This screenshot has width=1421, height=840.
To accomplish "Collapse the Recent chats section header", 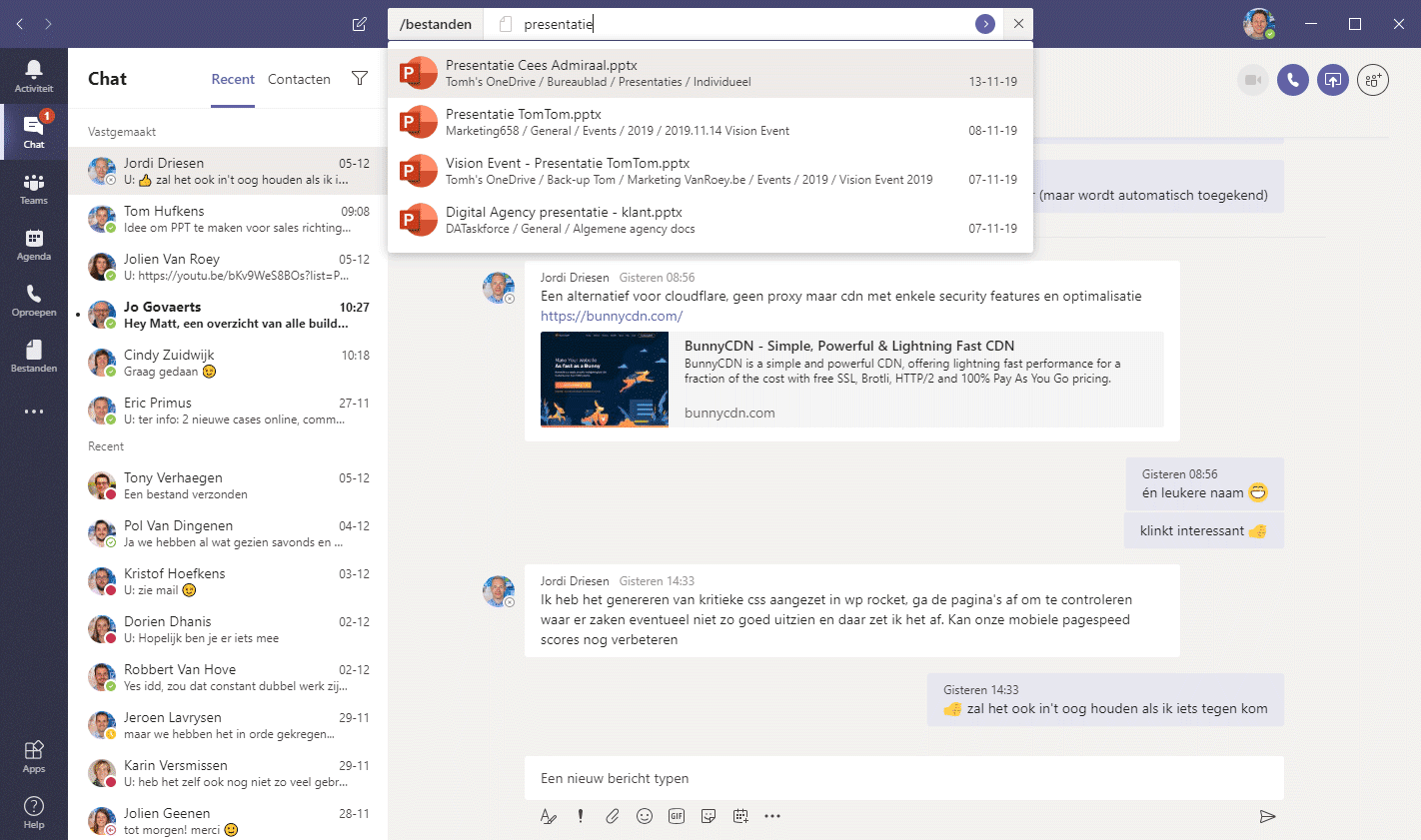I will [106, 446].
